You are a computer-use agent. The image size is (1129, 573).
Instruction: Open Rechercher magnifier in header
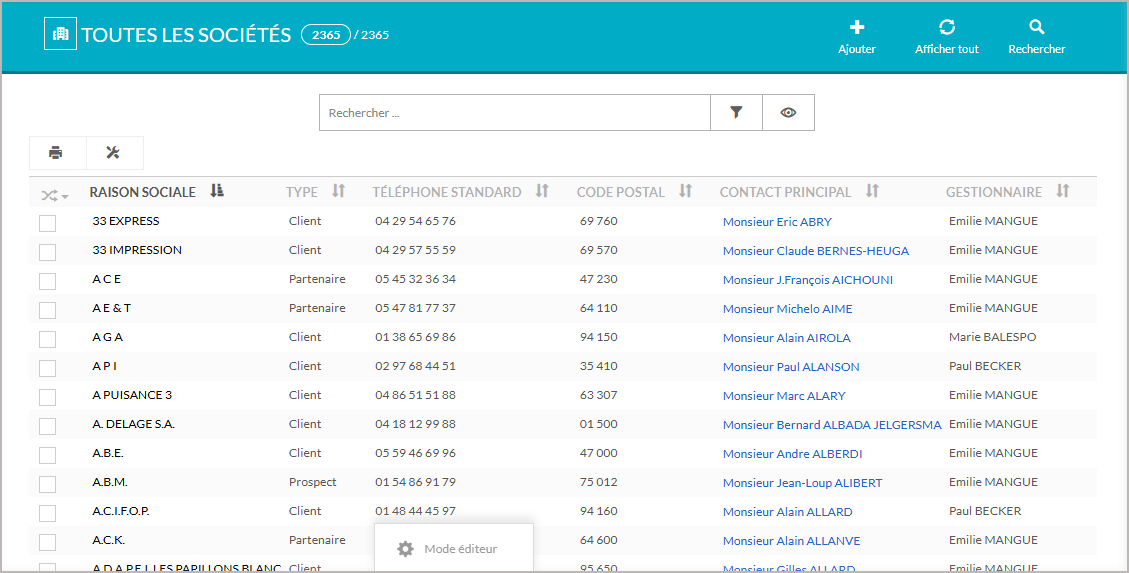click(x=1036, y=28)
